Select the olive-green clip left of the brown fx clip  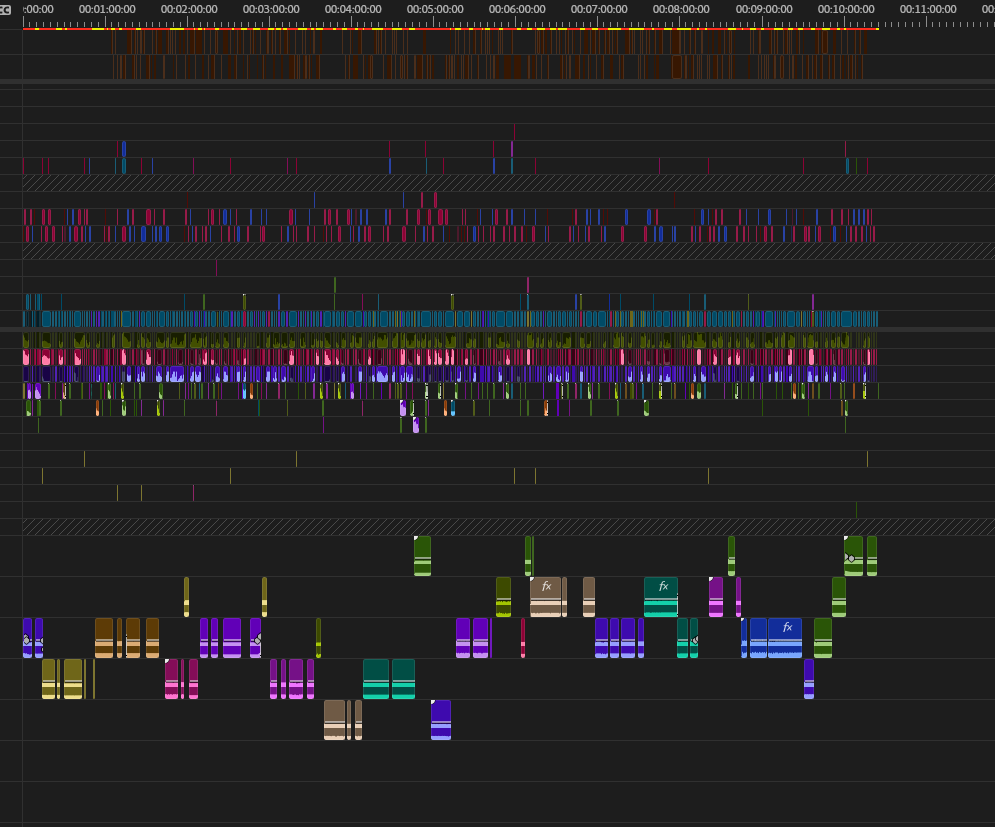pyautogui.click(x=503, y=597)
